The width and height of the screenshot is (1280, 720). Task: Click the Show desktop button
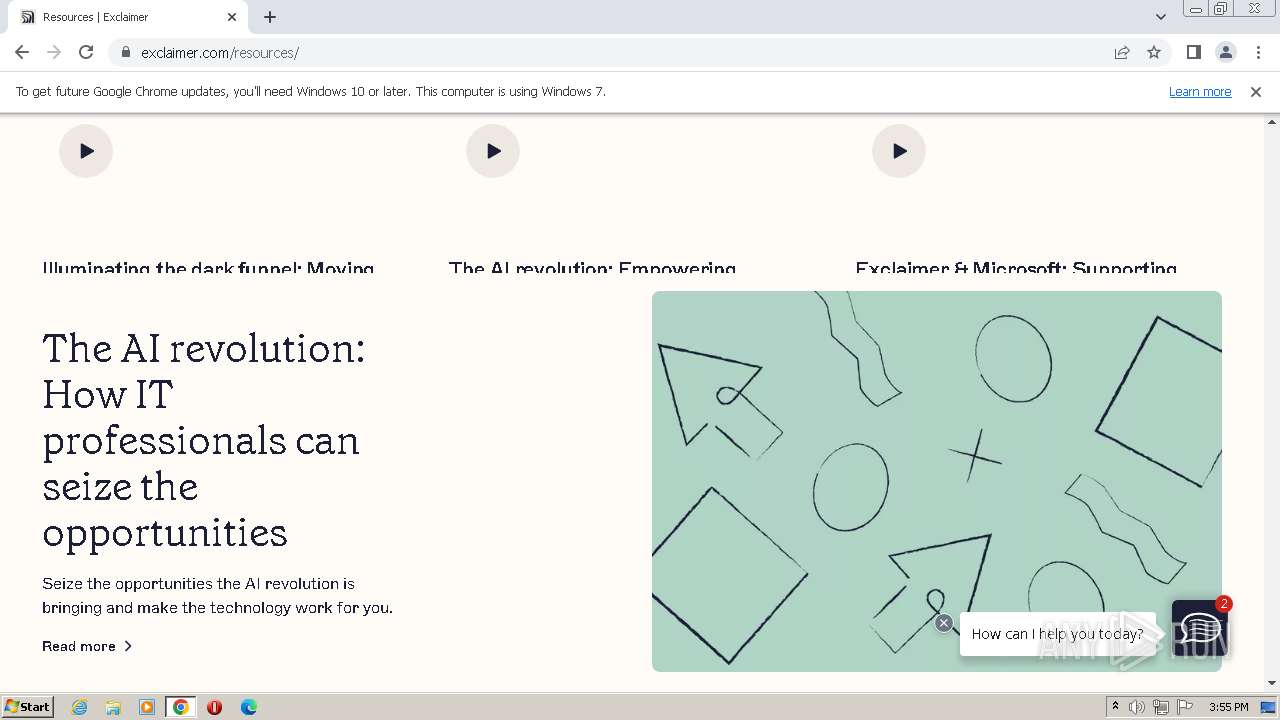pos(1270,707)
